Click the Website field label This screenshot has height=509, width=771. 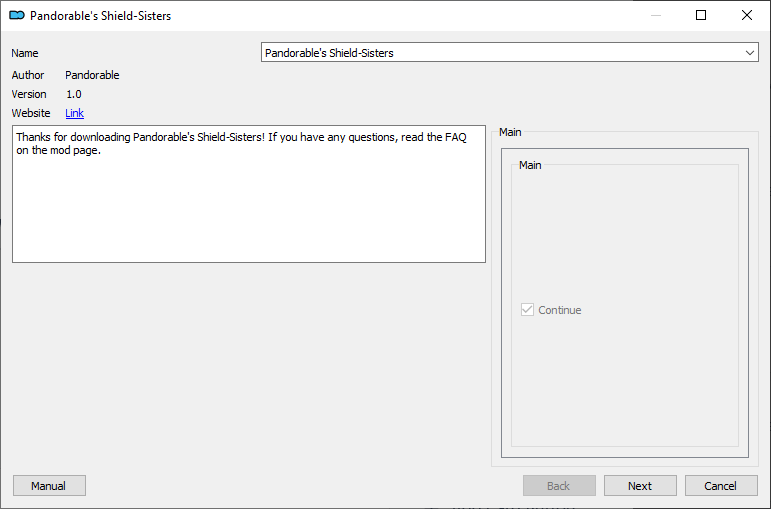[31, 113]
